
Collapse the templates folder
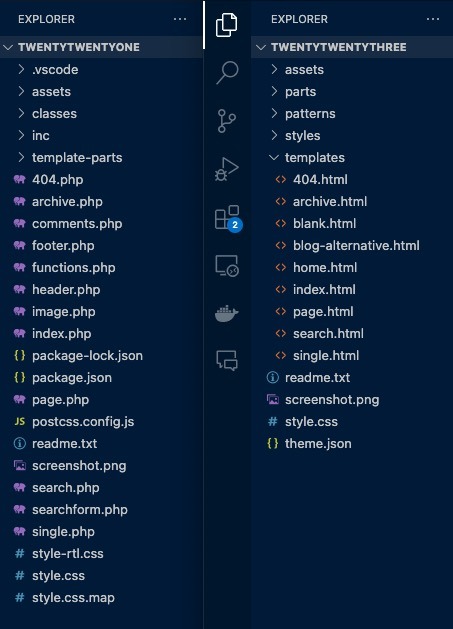coord(352,158)
